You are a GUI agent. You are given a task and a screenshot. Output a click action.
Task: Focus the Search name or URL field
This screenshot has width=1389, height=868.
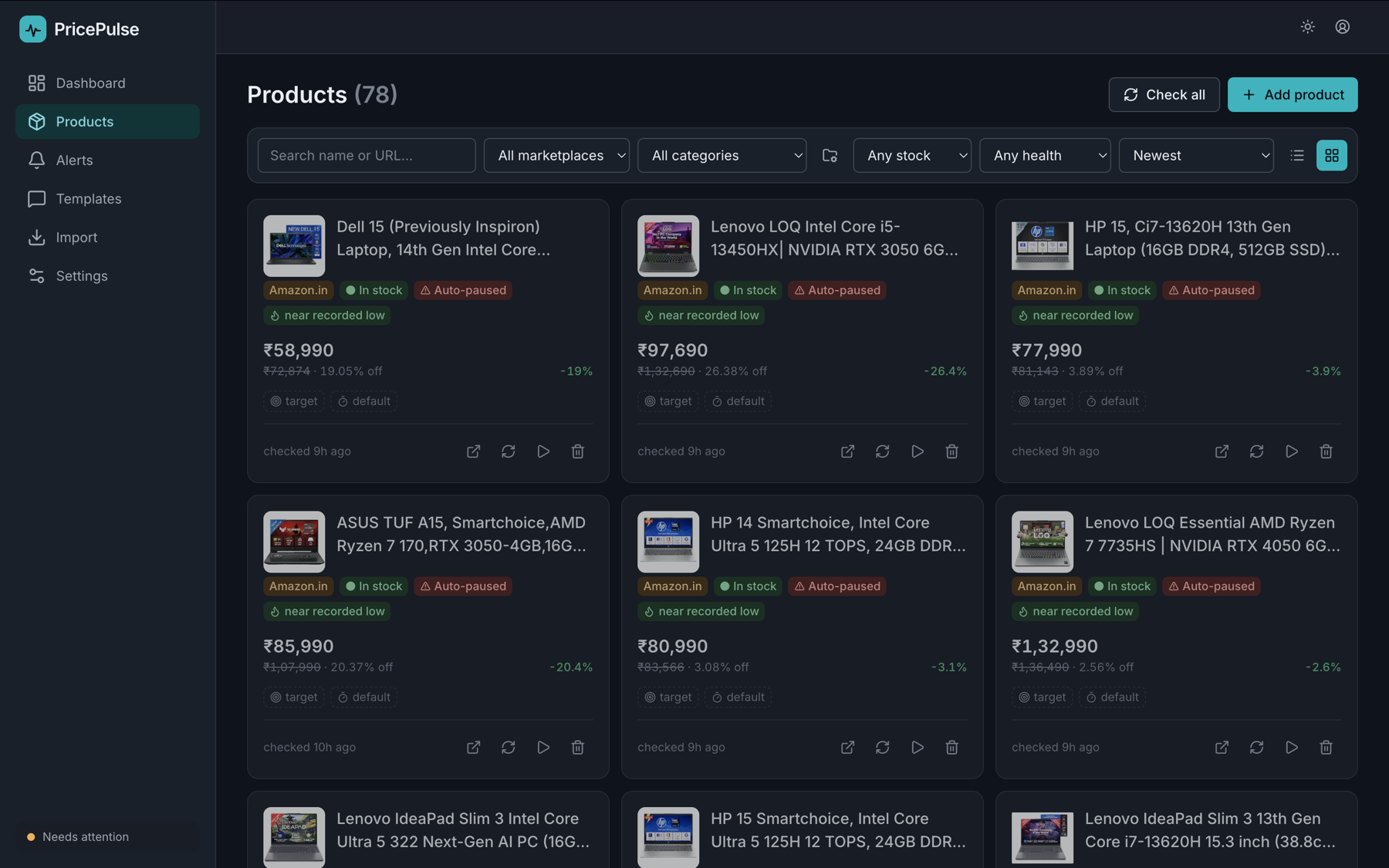(x=367, y=155)
